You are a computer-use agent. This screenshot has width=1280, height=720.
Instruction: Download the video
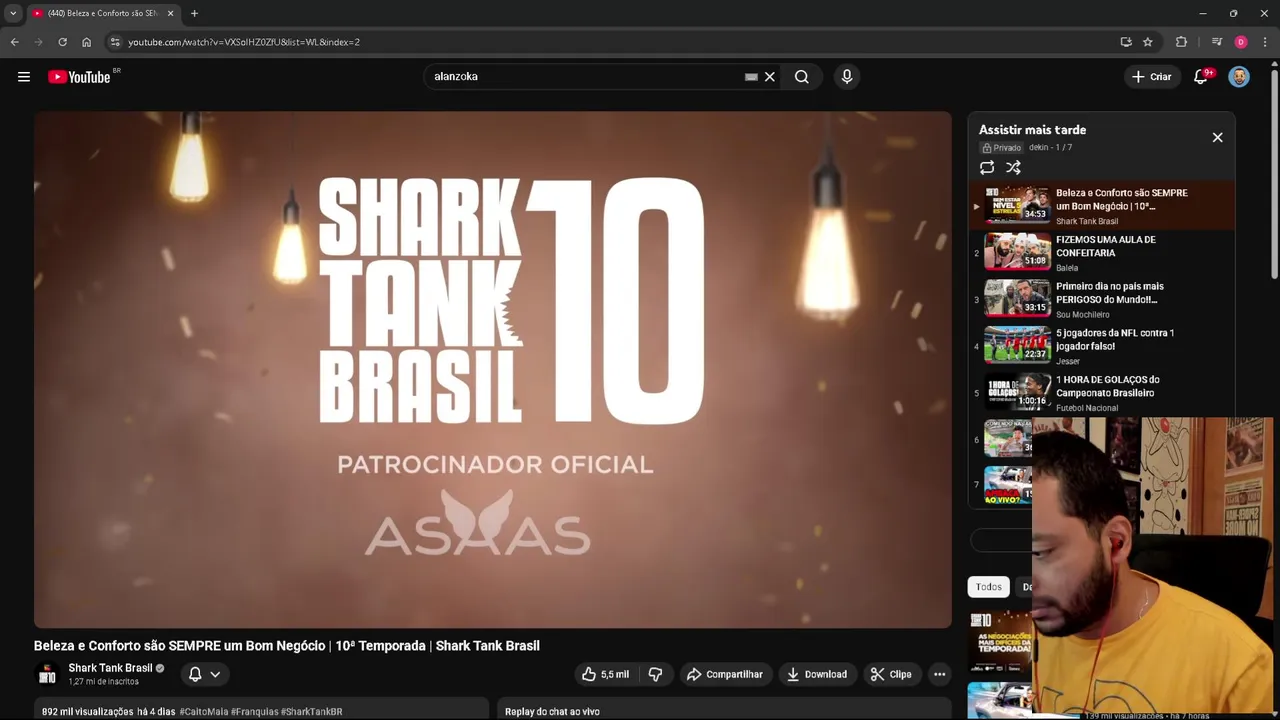tap(817, 674)
